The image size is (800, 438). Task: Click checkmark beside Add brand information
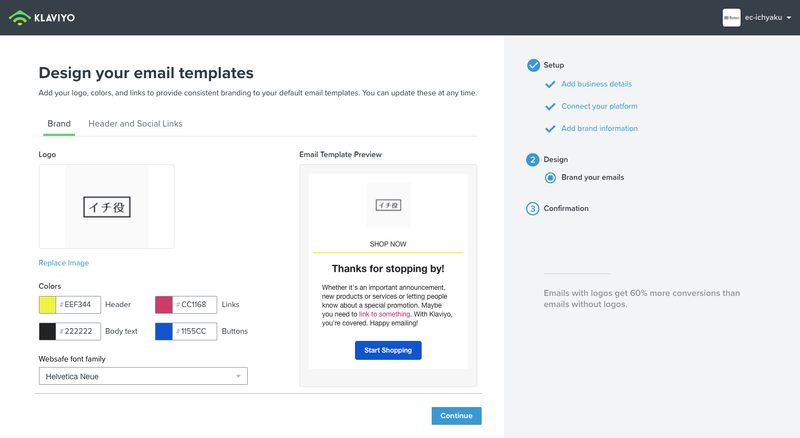pos(550,129)
